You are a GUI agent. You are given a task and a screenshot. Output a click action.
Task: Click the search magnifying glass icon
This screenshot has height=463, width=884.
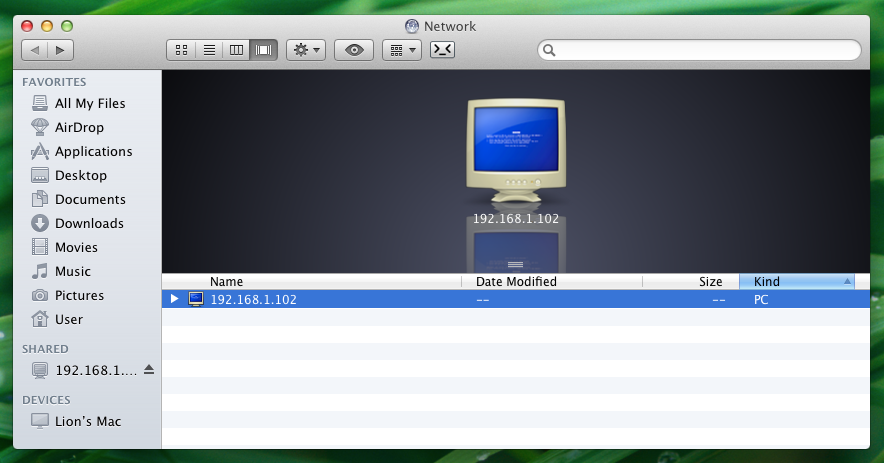click(549, 50)
